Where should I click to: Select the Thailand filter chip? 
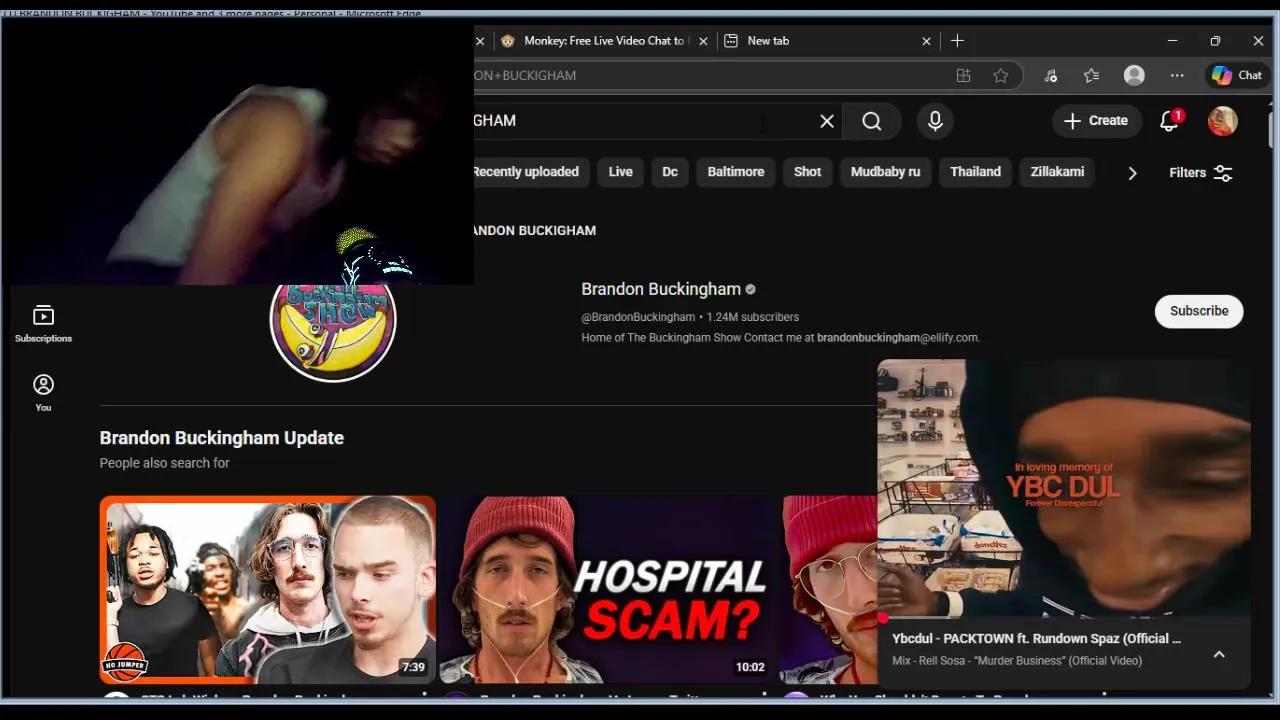coord(975,172)
